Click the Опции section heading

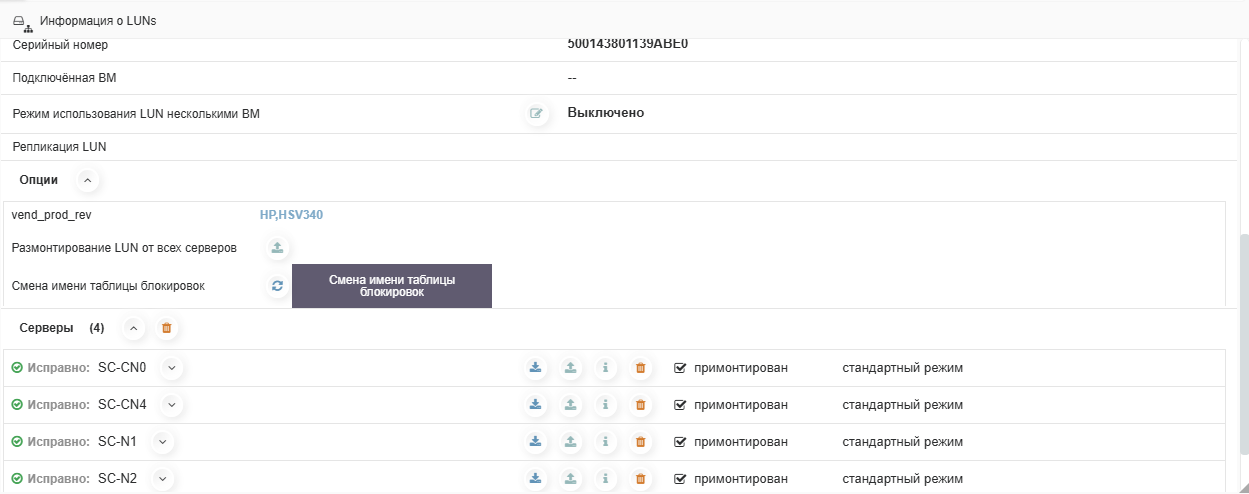[x=39, y=180]
